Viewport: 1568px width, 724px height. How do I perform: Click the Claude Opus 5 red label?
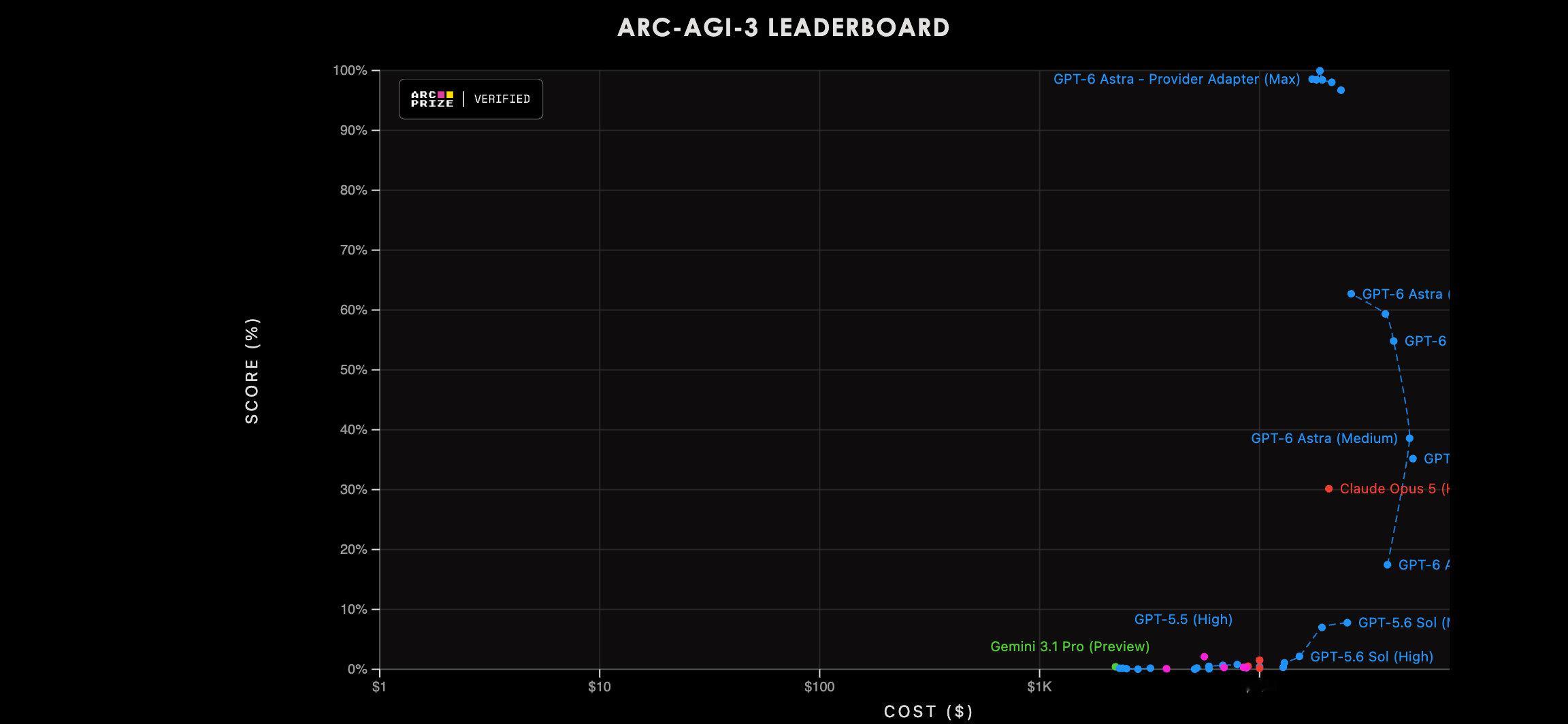click(1394, 489)
